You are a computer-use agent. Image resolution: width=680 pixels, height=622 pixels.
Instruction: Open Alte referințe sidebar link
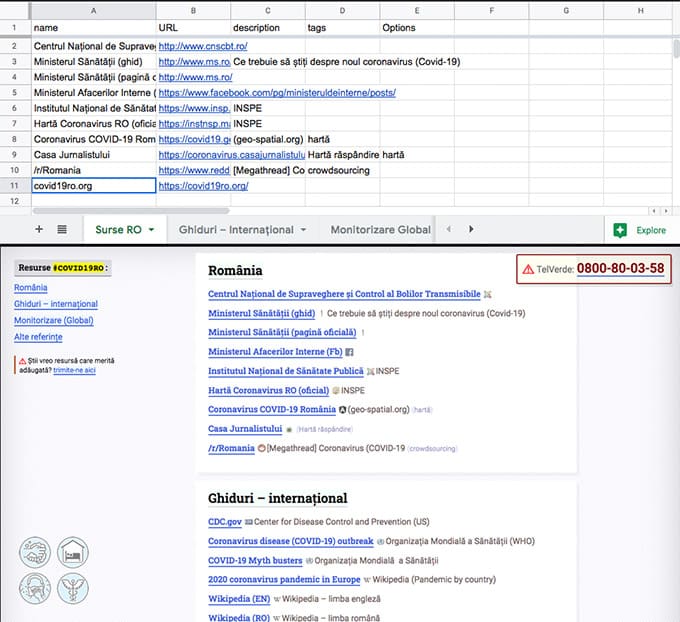pyautogui.click(x=38, y=337)
